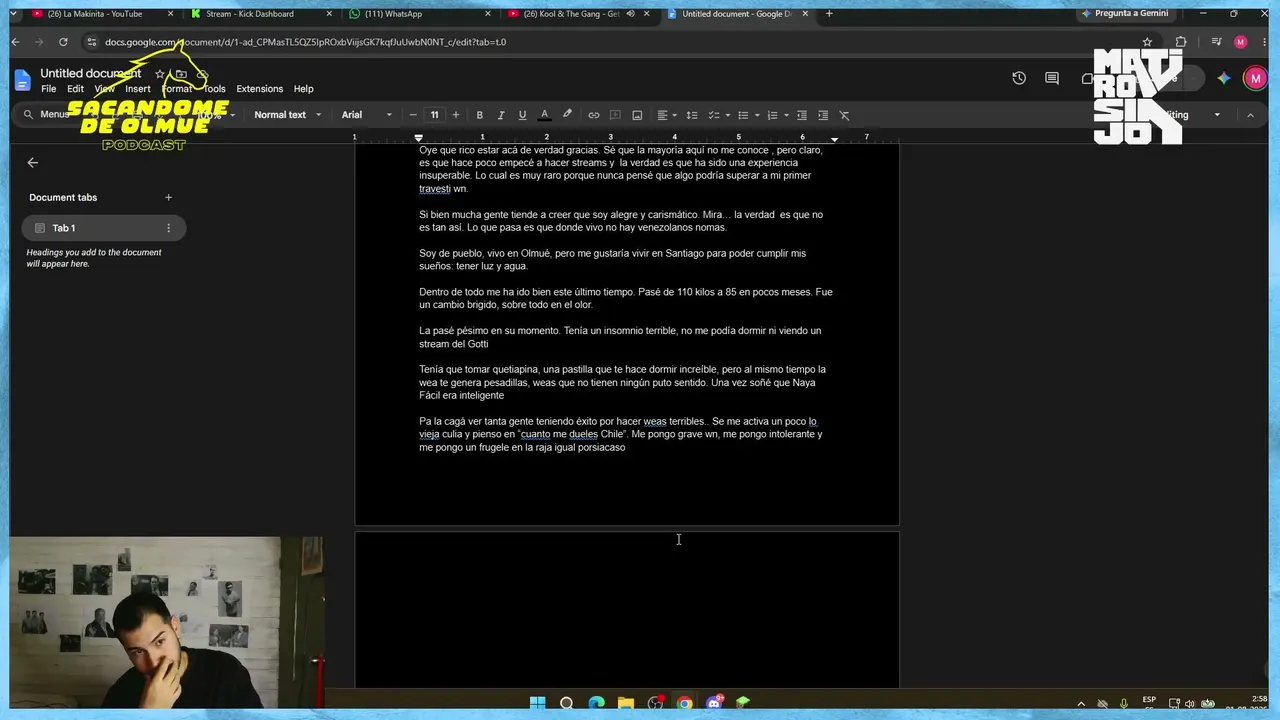Screen dimensions: 1280x720
Task: Open the Google Docs home icon
Action: tap(22, 81)
